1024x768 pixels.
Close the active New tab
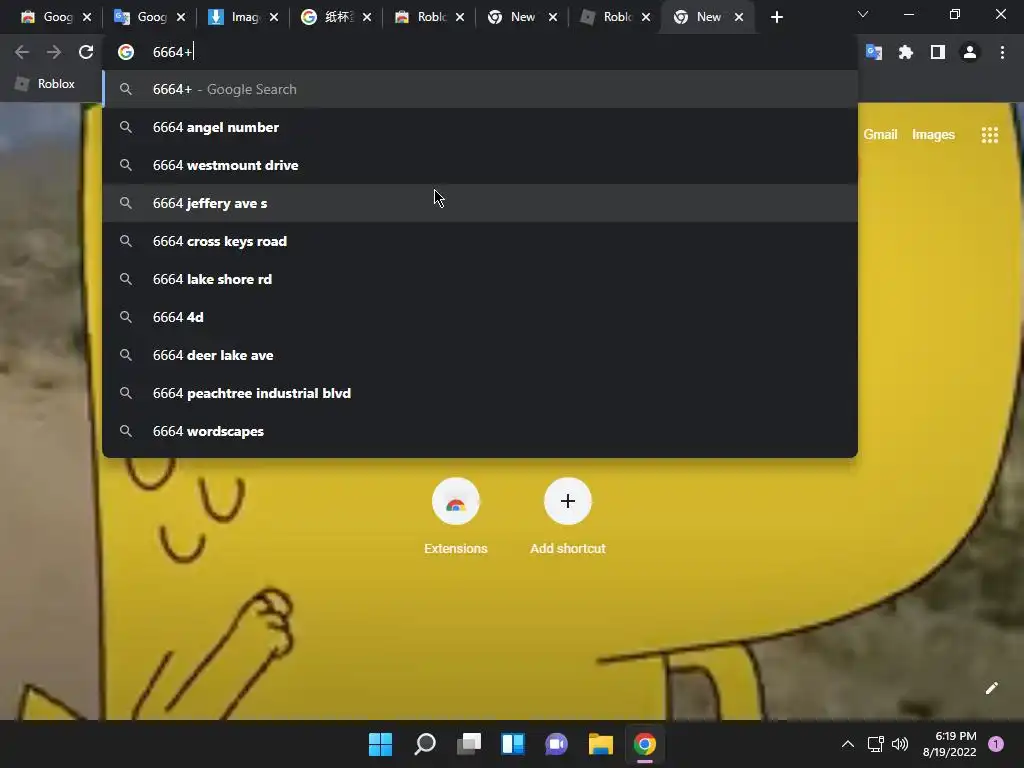(739, 17)
